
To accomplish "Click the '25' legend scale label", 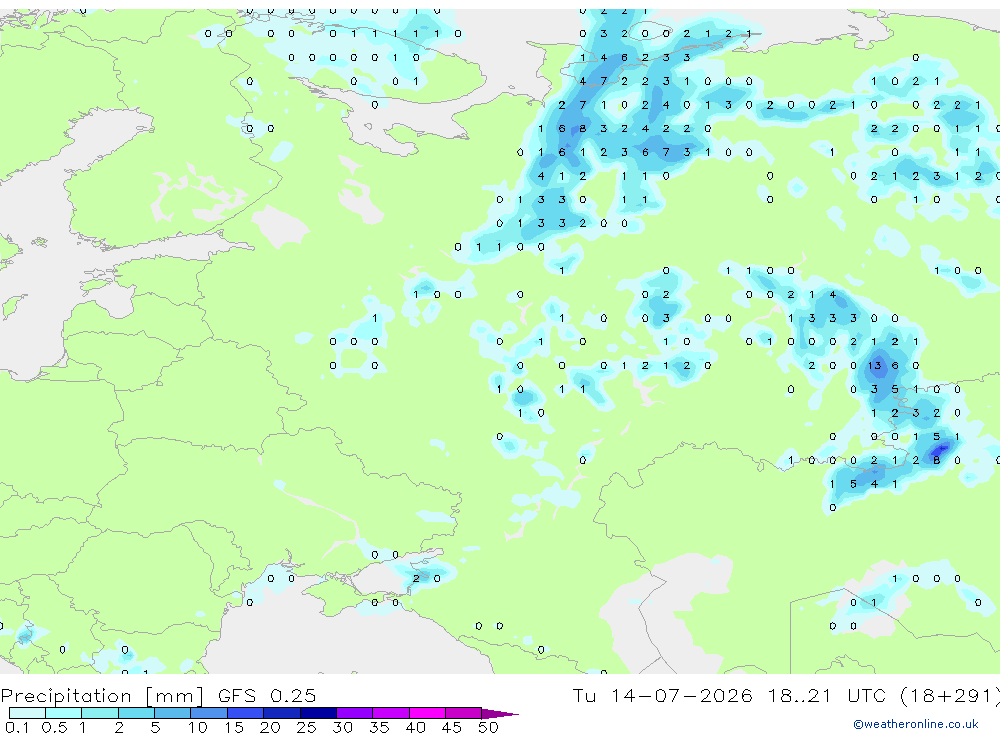I will [307, 727].
